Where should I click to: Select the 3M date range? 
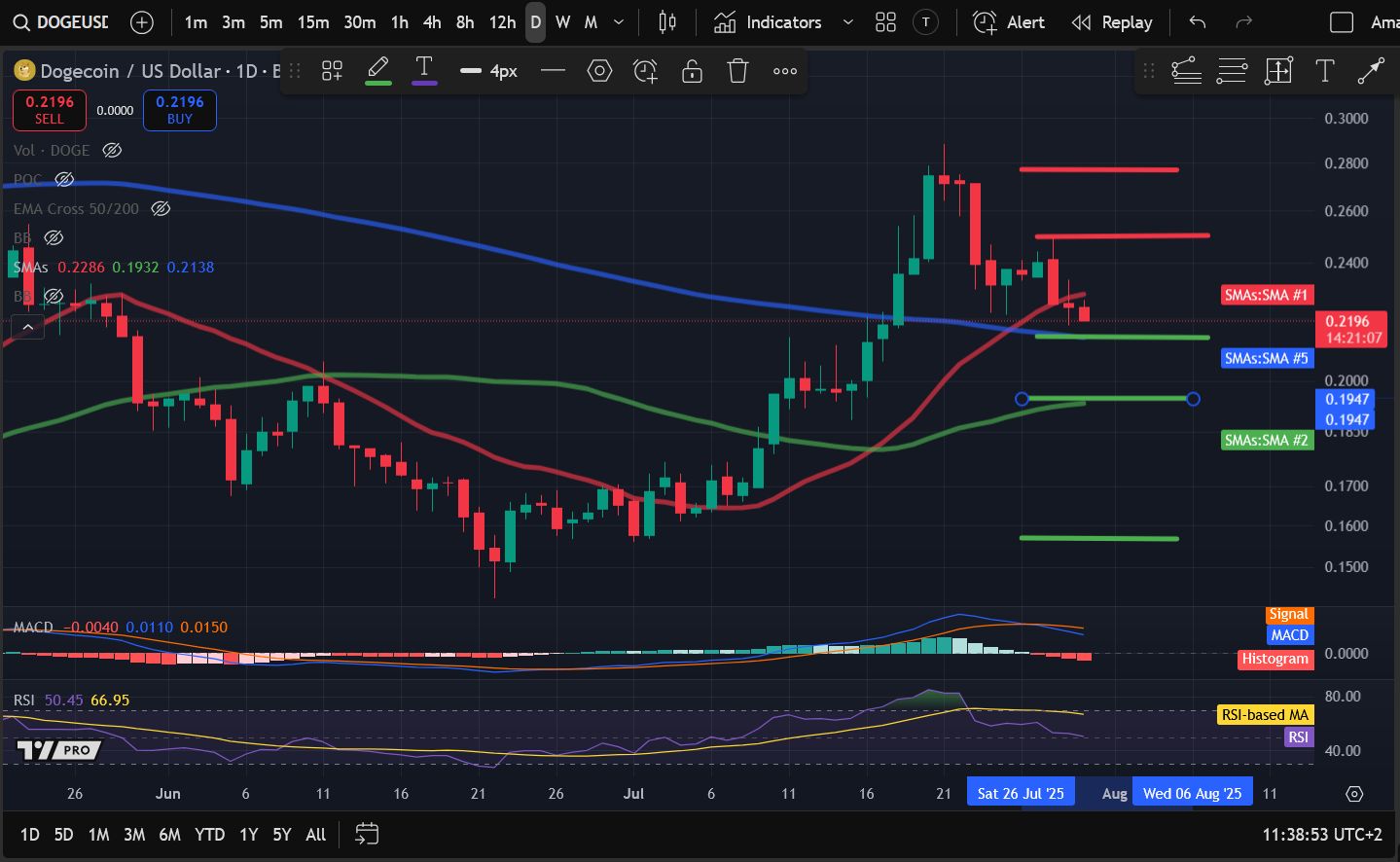134,835
